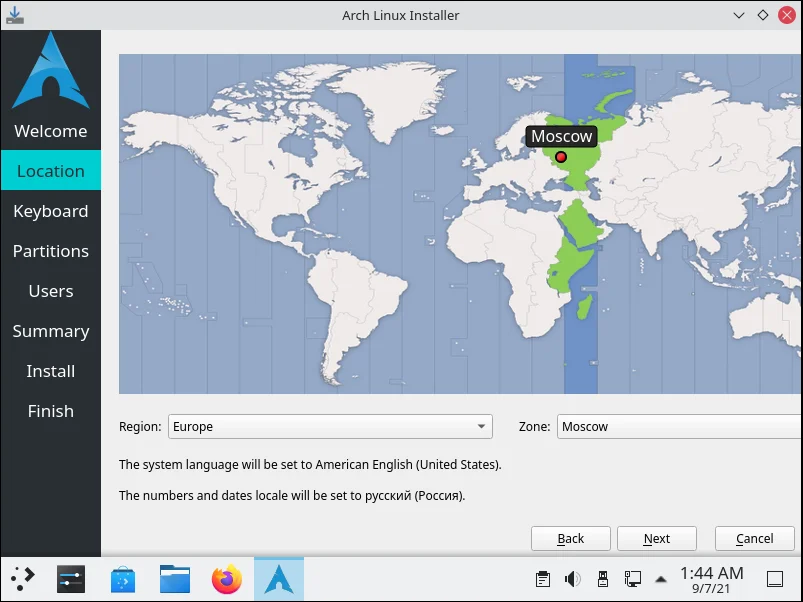Image resolution: width=803 pixels, height=602 pixels.
Task: Click the volume speaker tray icon
Action: tap(573, 578)
